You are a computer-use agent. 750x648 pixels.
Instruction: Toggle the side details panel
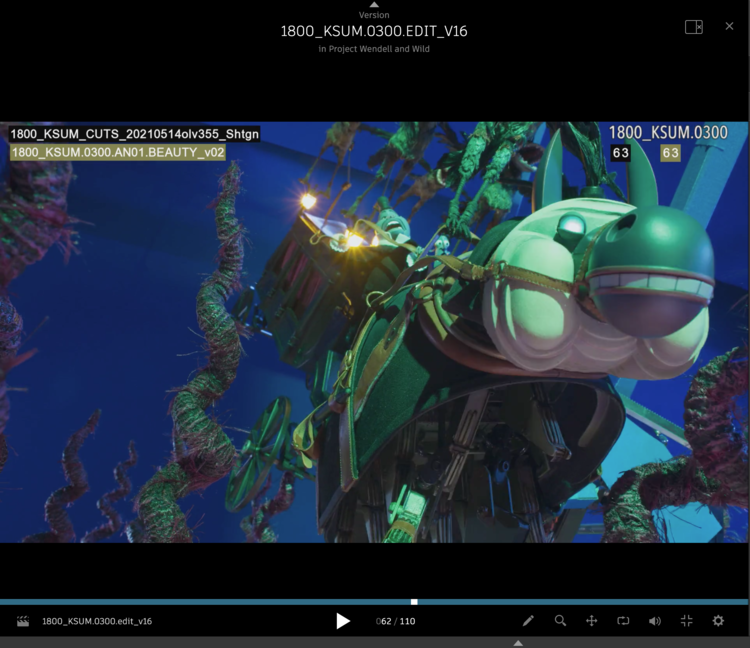pyautogui.click(x=694, y=27)
